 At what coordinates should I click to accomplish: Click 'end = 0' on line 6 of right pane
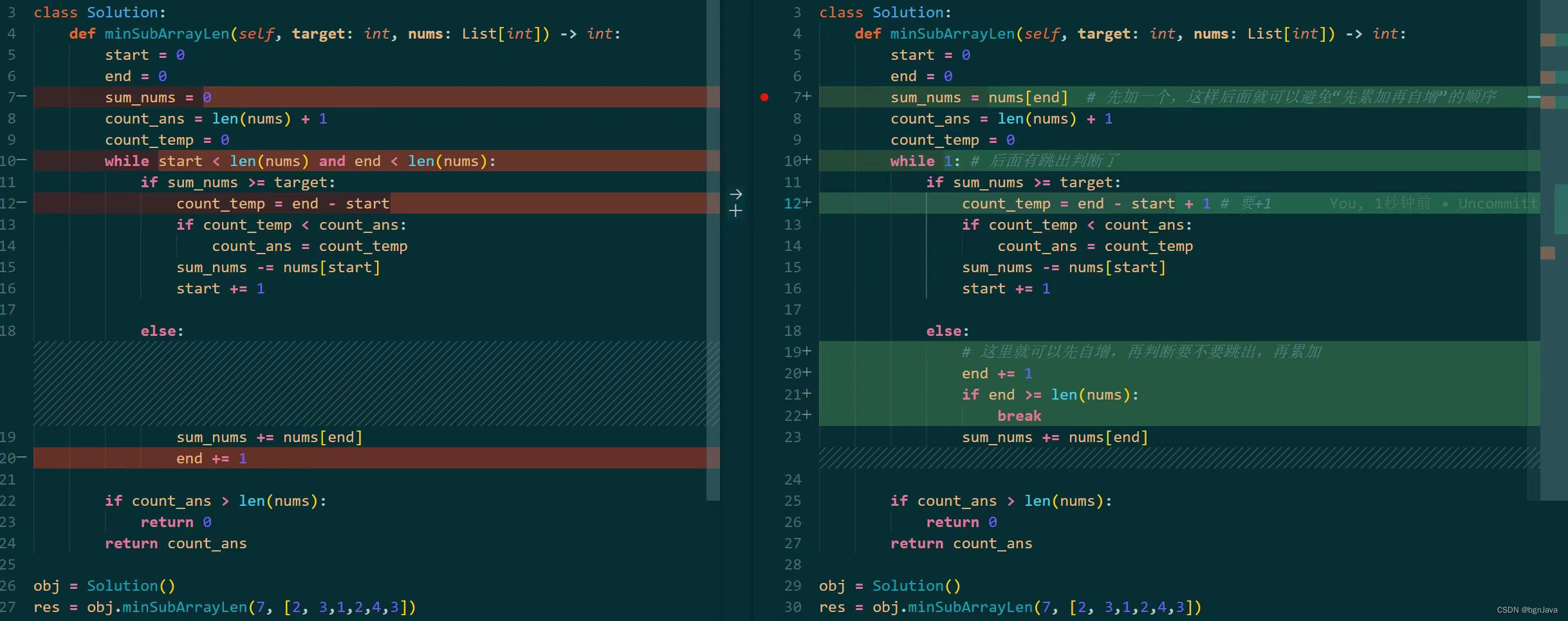point(921,76)
